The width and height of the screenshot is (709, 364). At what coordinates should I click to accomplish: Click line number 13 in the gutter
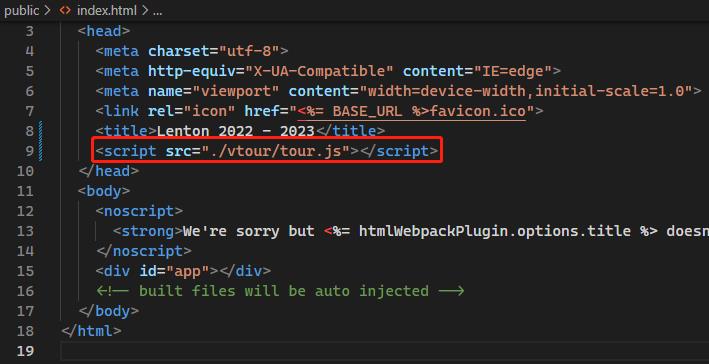pyautogui.click(x=25, y=231)
